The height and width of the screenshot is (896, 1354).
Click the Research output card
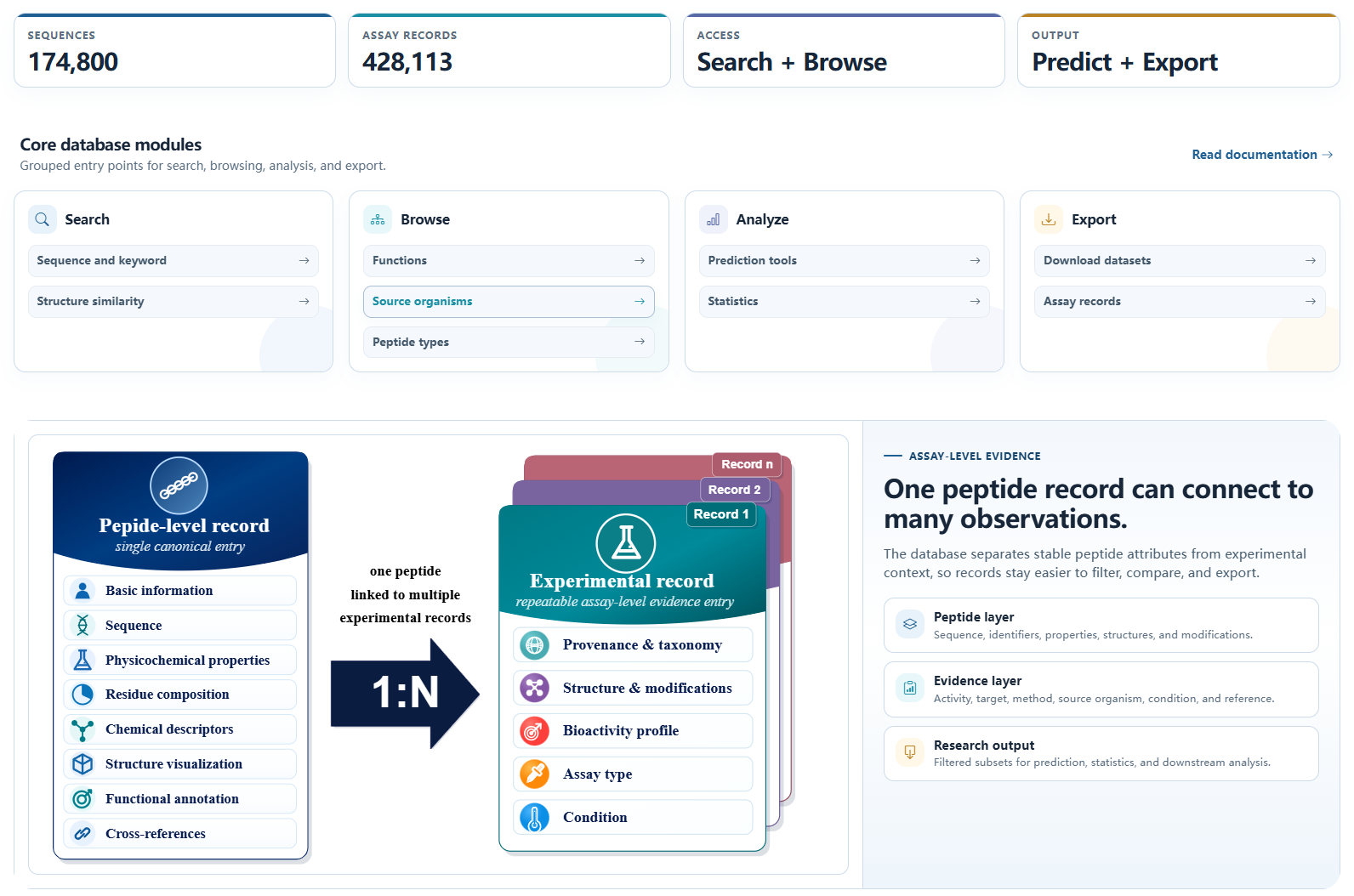(1101, 753)
